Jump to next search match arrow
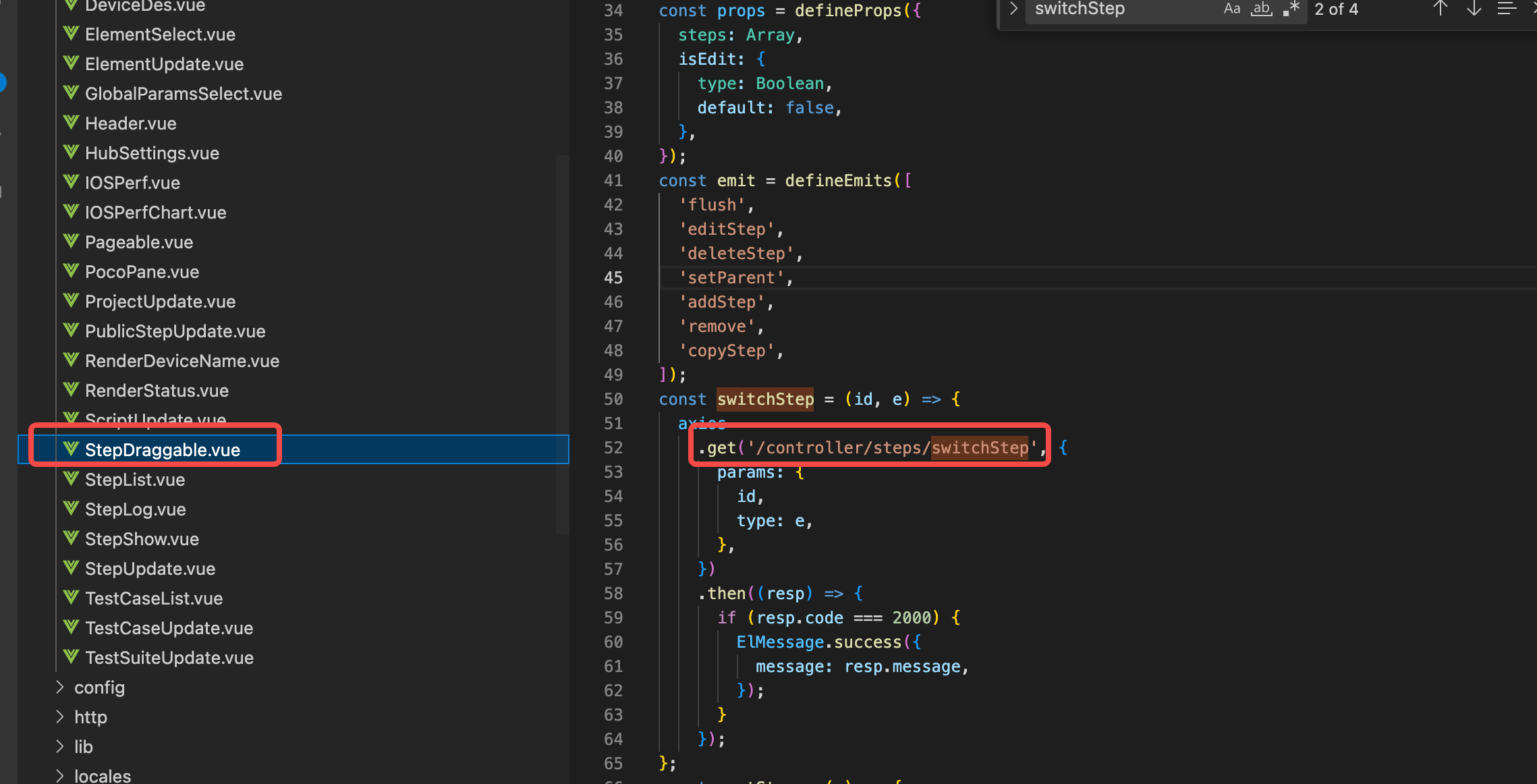 1474,9
